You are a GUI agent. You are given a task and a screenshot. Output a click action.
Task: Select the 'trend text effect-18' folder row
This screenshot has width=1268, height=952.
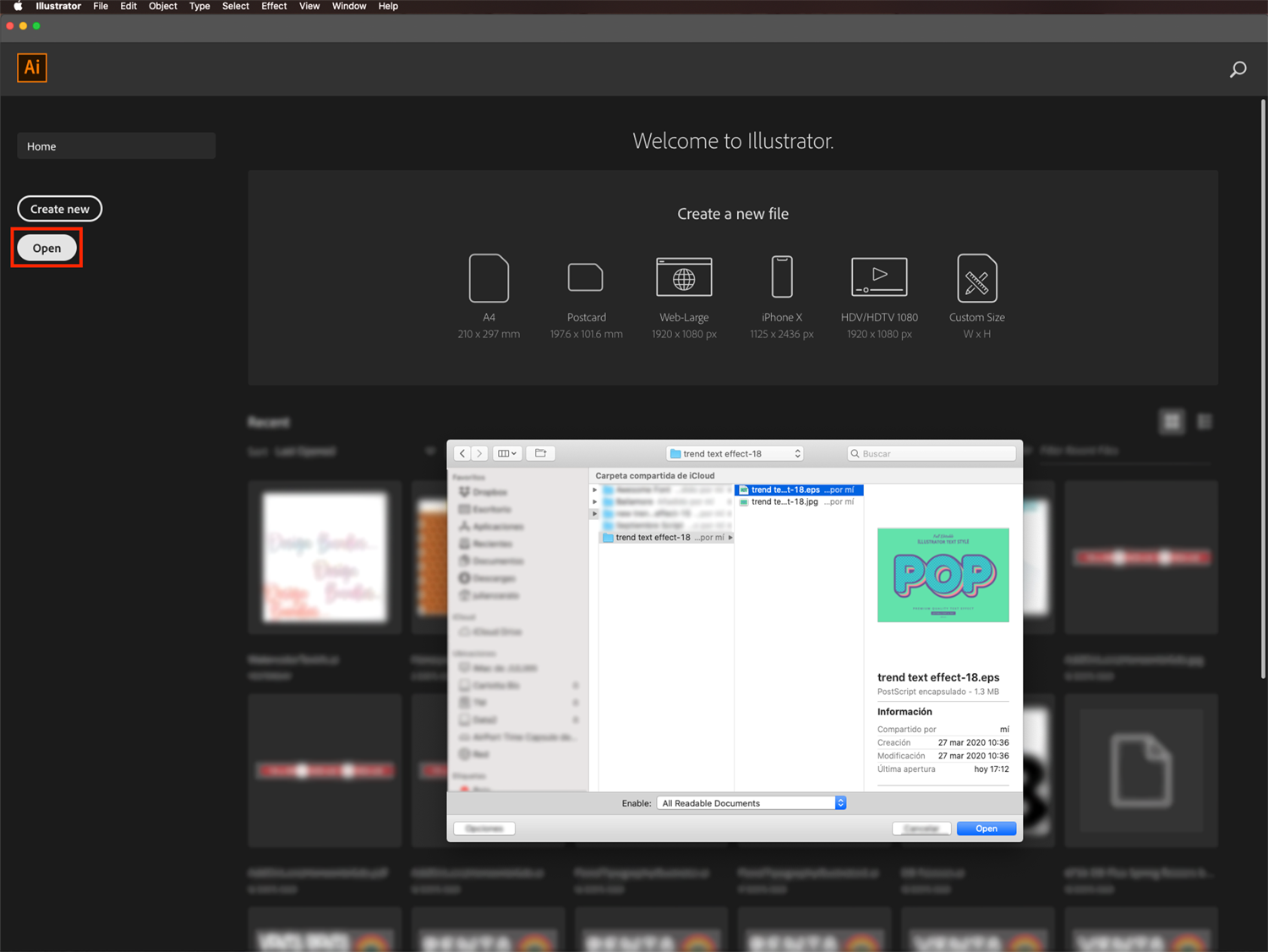point(666,538)
